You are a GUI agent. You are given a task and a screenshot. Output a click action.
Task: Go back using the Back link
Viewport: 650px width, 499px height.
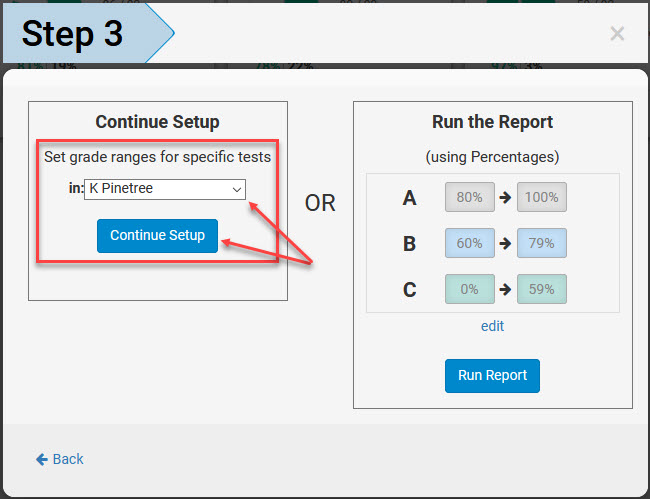coord(60,459)
